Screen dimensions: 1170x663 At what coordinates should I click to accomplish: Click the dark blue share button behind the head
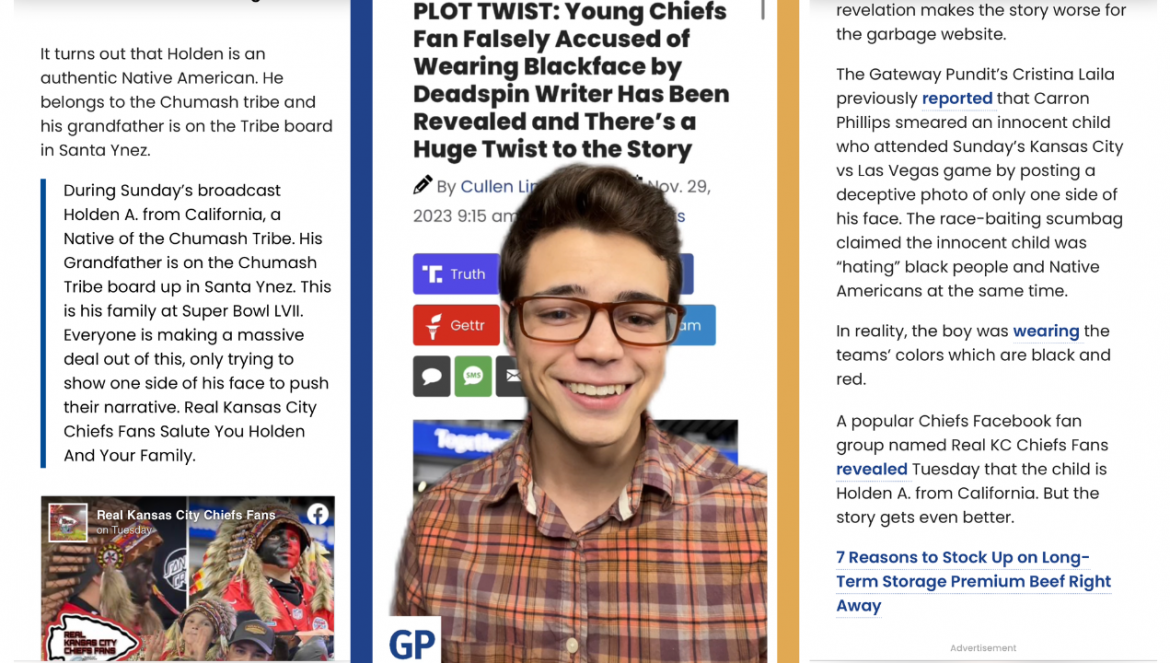686,274
